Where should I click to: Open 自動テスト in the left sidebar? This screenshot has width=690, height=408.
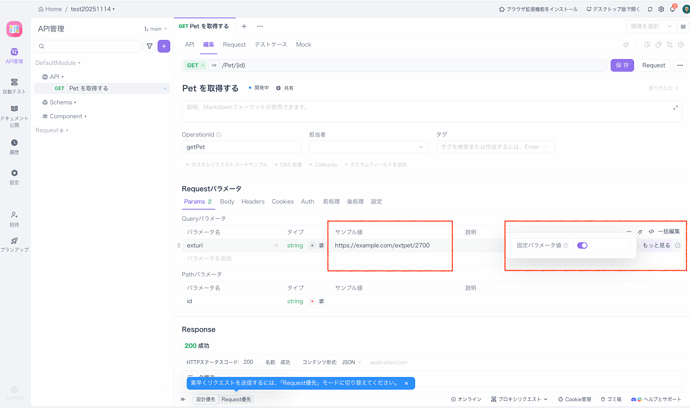coord(14,85)
